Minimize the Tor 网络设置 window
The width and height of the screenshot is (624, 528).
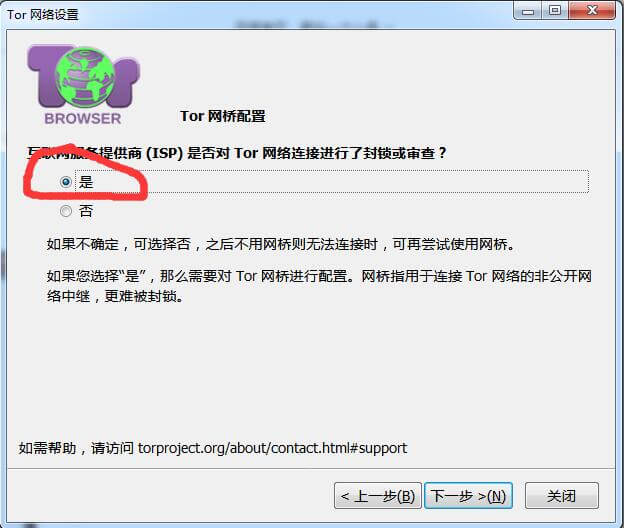point(528,11)
